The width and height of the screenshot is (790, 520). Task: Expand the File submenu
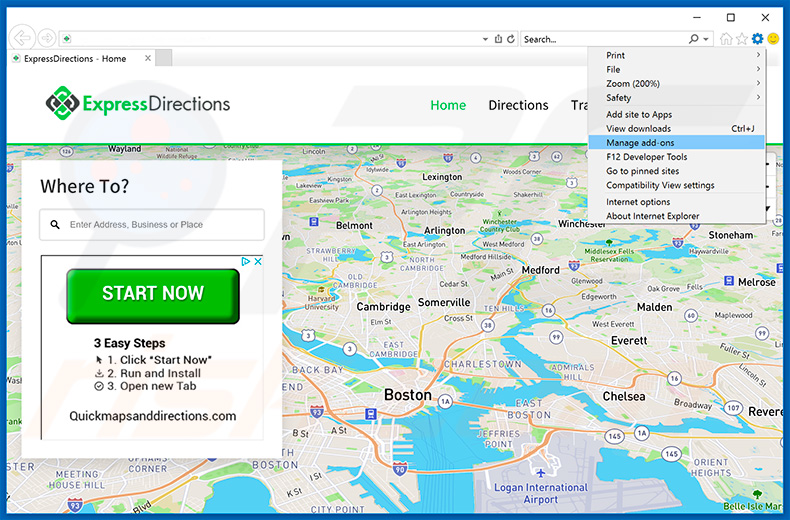[x=677, y=69]
